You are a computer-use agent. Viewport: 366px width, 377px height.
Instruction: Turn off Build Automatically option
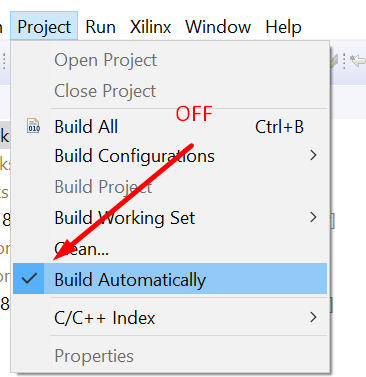[x=170, y=279]
